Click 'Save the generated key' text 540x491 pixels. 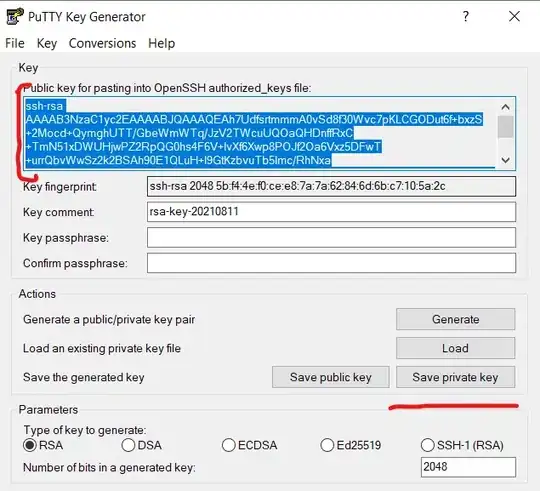coord(83,377)
